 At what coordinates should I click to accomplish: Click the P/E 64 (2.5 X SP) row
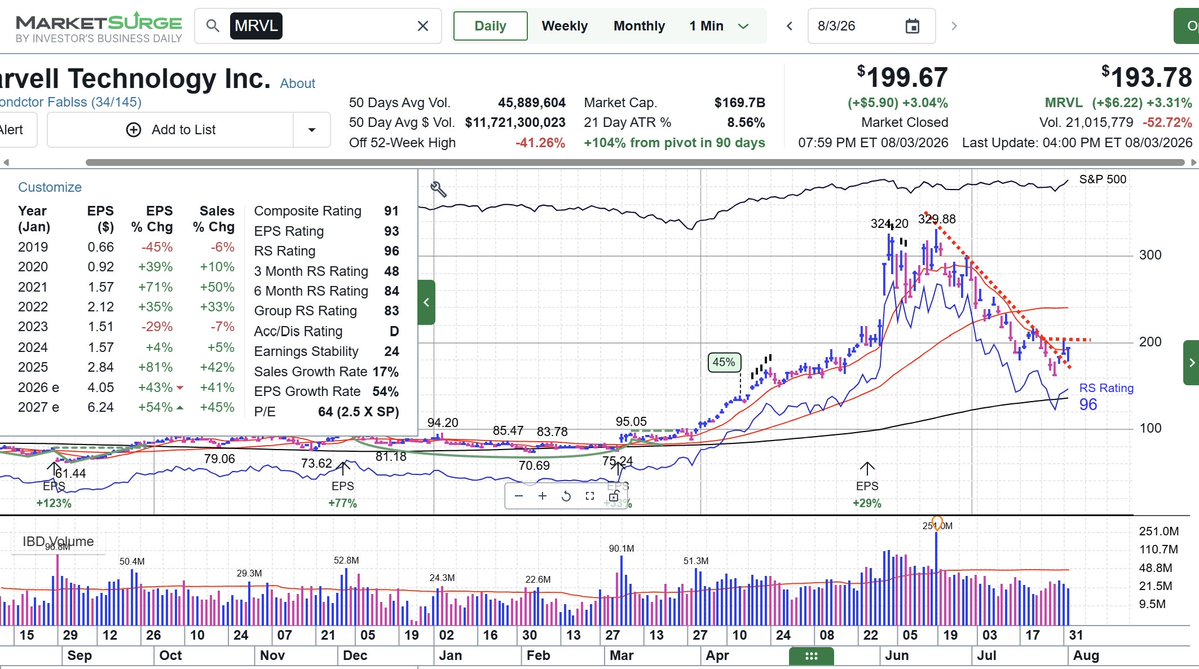(x=327, y=411)
